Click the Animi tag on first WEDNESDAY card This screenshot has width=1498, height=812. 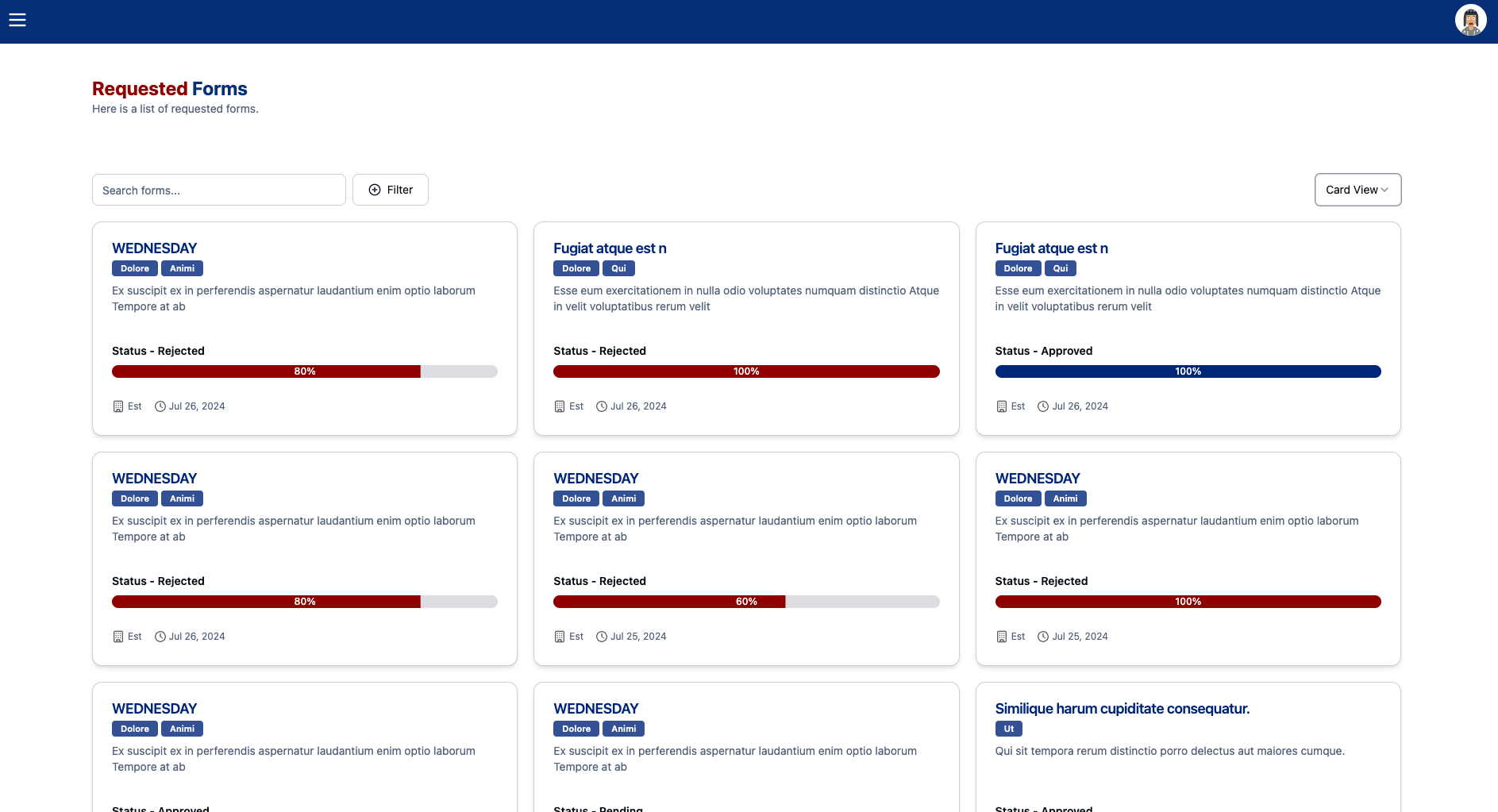[182, 268]
